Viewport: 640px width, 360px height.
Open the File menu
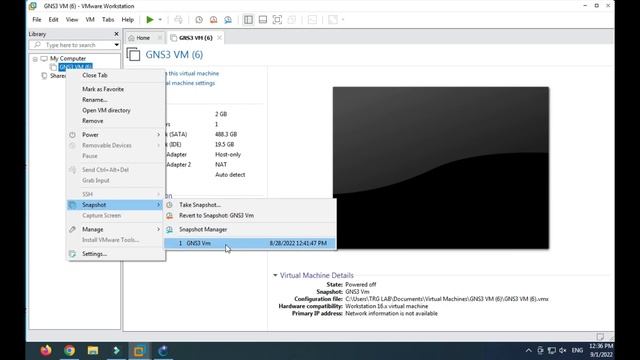coord(37,20)
